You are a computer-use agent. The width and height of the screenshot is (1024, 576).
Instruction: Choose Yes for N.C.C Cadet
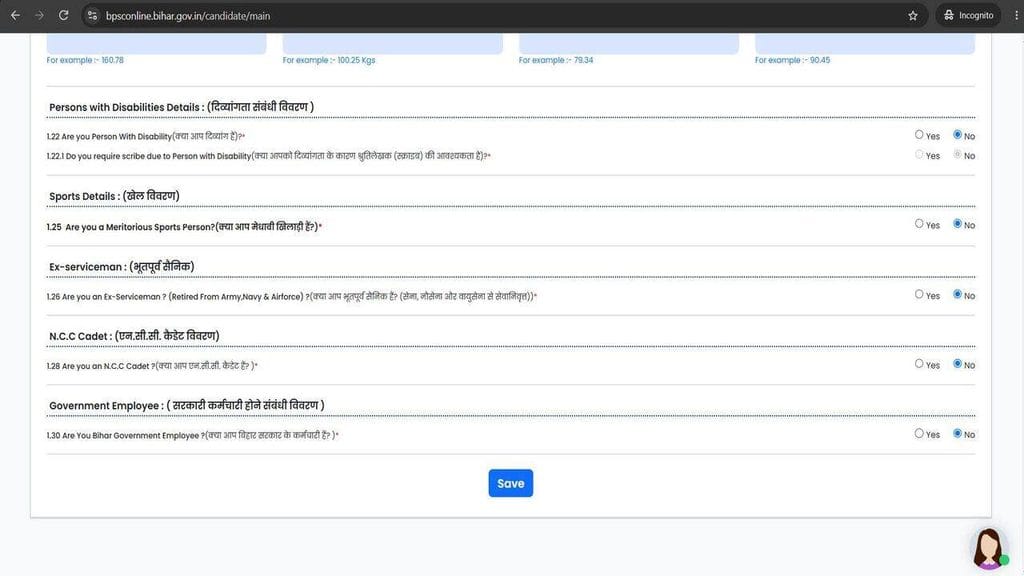click(x=919, y=364)
